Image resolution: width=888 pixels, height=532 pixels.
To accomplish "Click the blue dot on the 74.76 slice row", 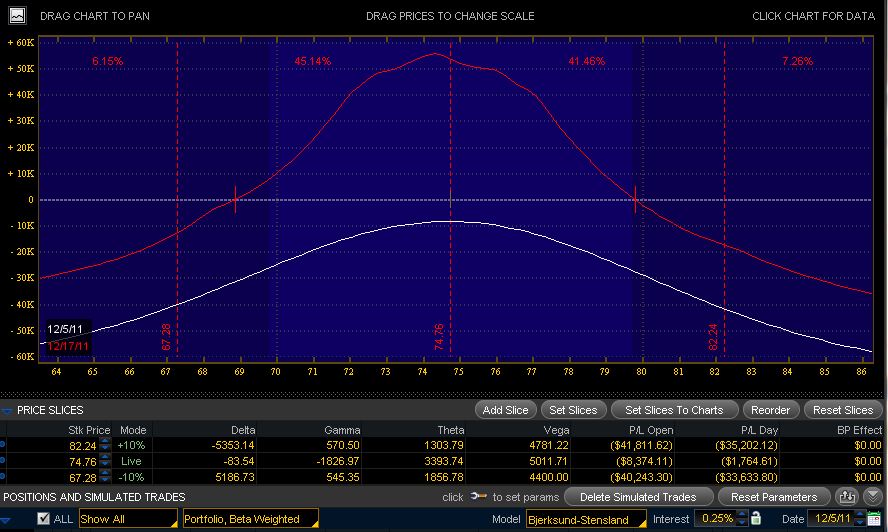I will 3,461.
